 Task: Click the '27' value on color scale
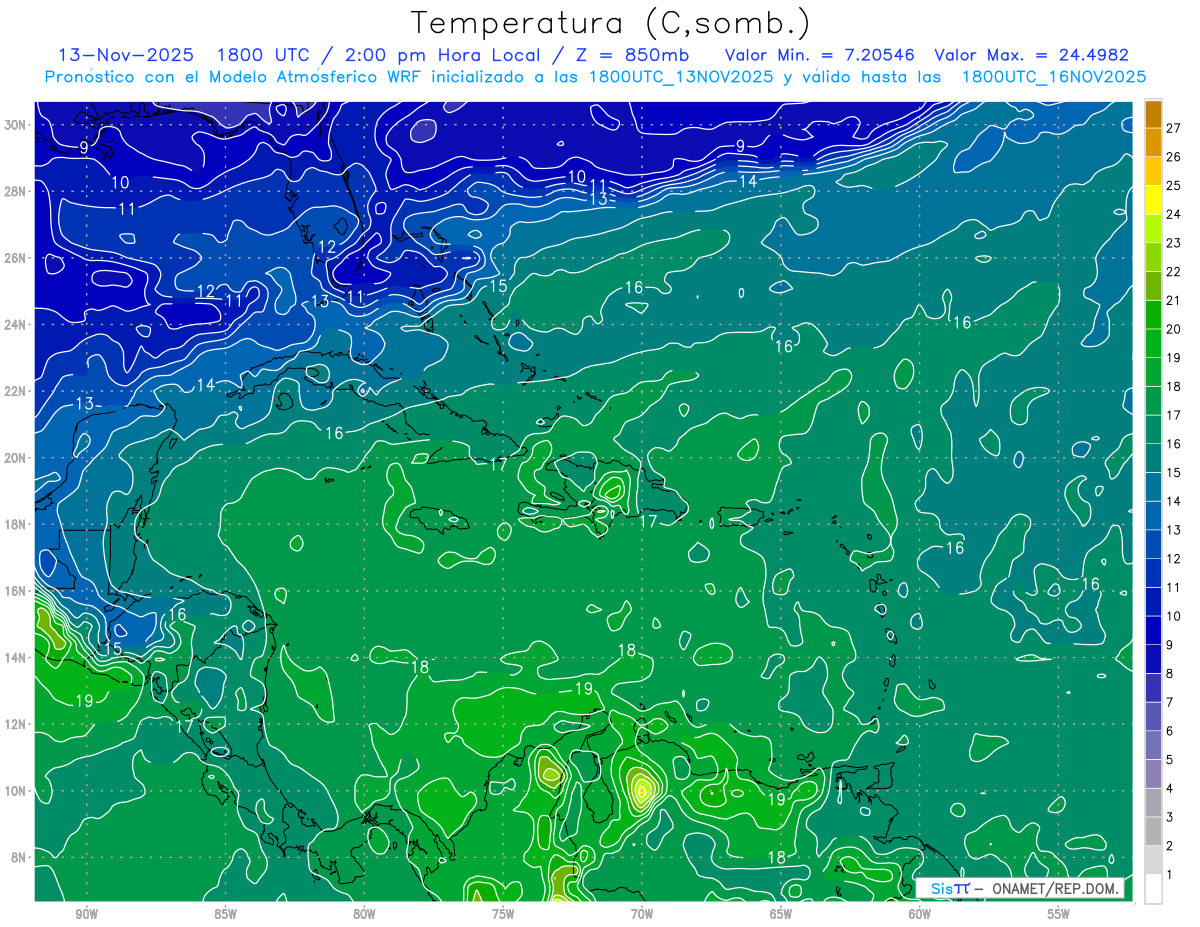point(1174,128)
